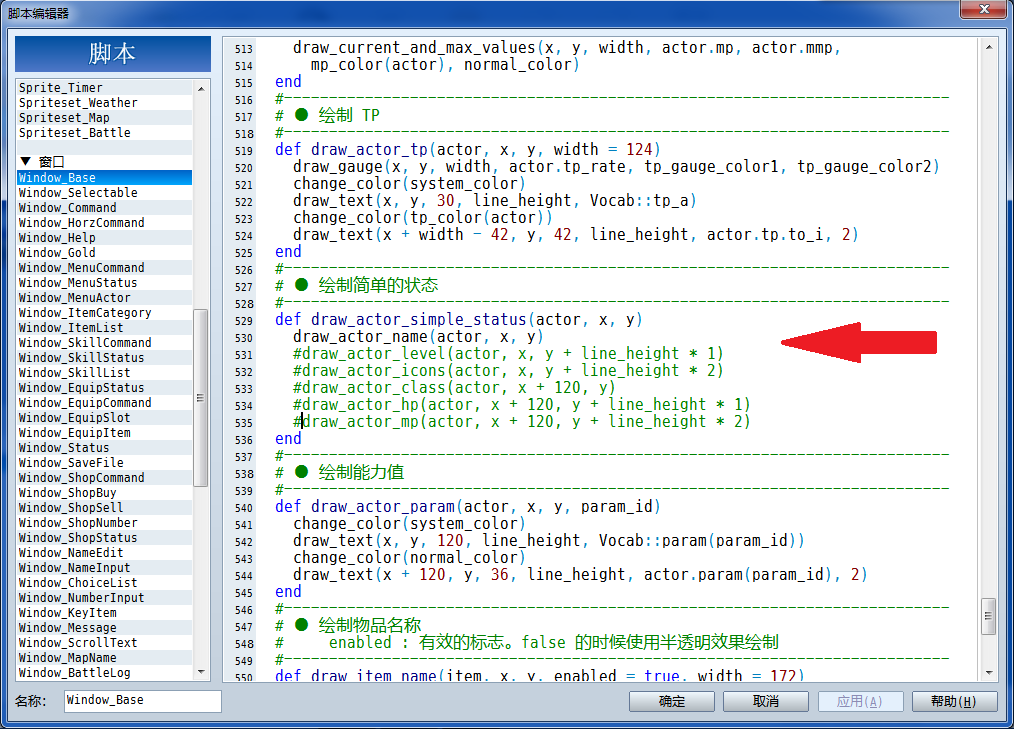Click script list scroll down arrow

point(201,672)
